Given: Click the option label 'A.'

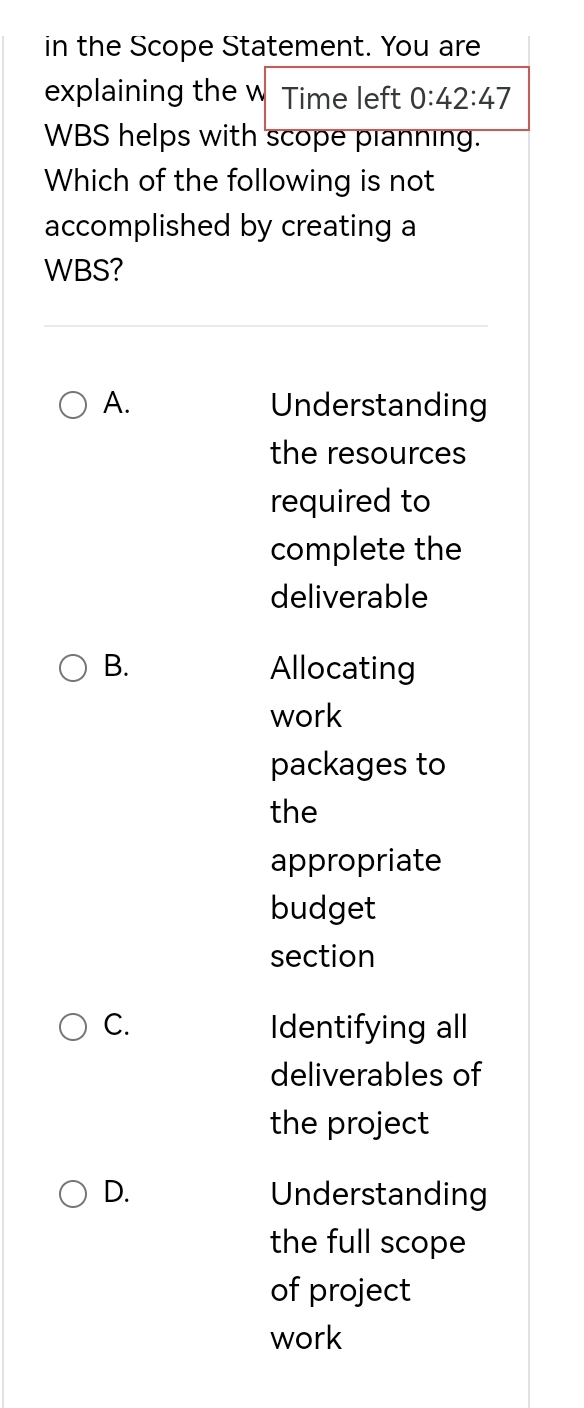Looking at the screenshot, I should (x=117, y=405).
